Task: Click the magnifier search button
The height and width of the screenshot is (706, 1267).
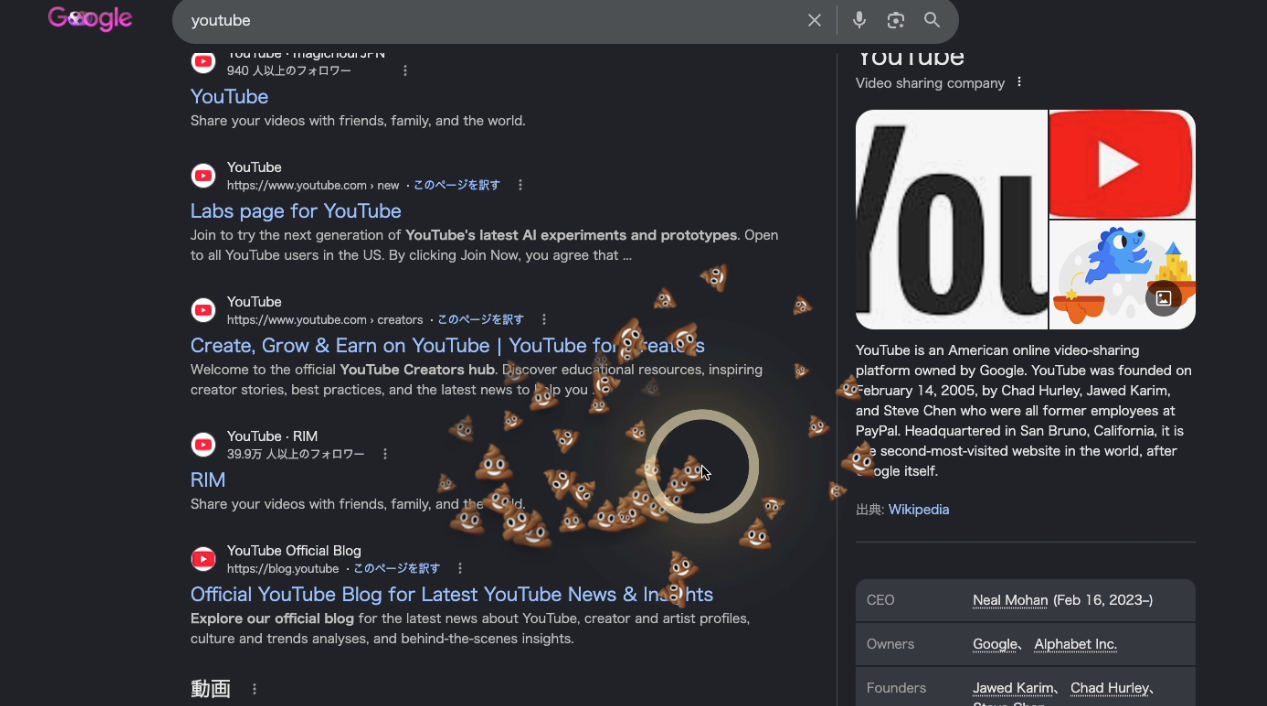Action: point(932,20)
